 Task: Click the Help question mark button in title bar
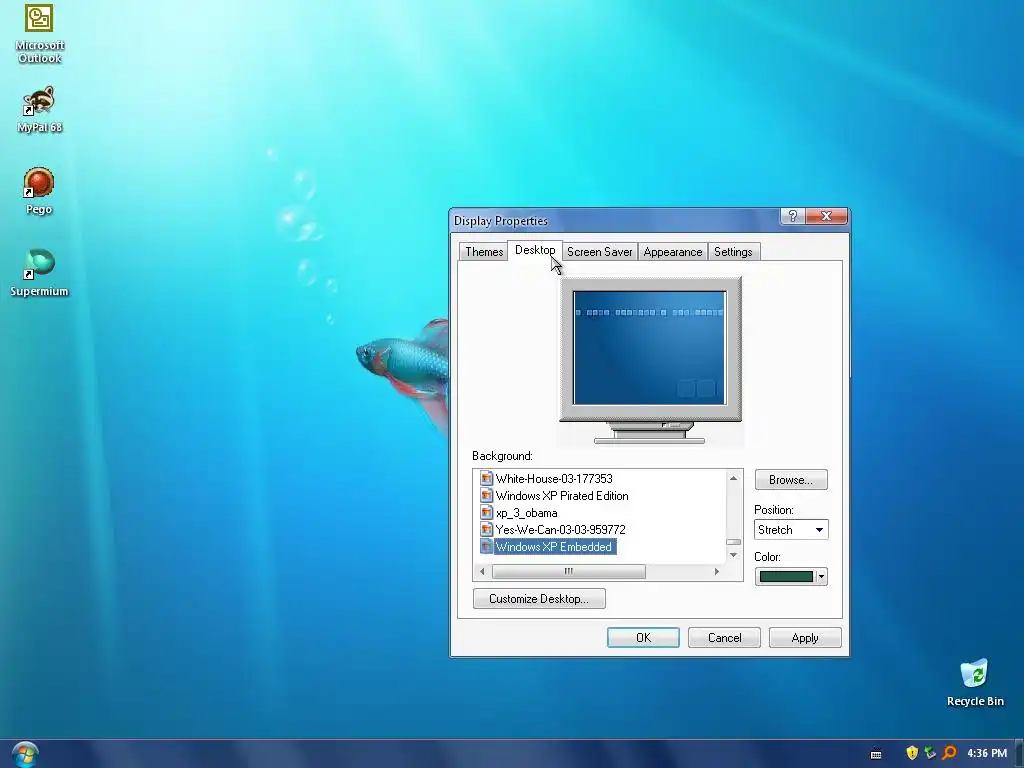pos(792,216)
